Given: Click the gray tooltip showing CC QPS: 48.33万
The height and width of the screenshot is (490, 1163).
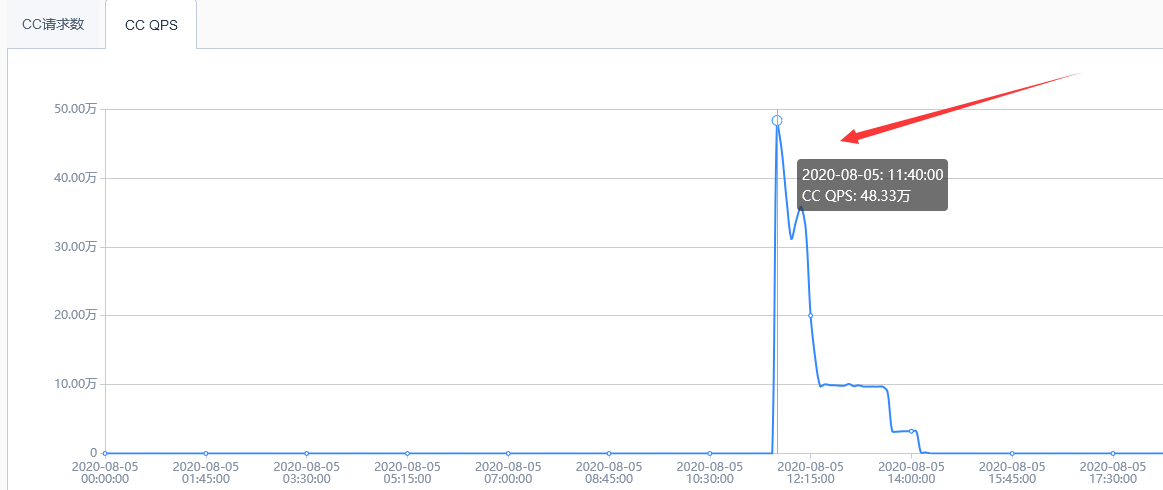Looking at the screenshot, I should [872, 185].
